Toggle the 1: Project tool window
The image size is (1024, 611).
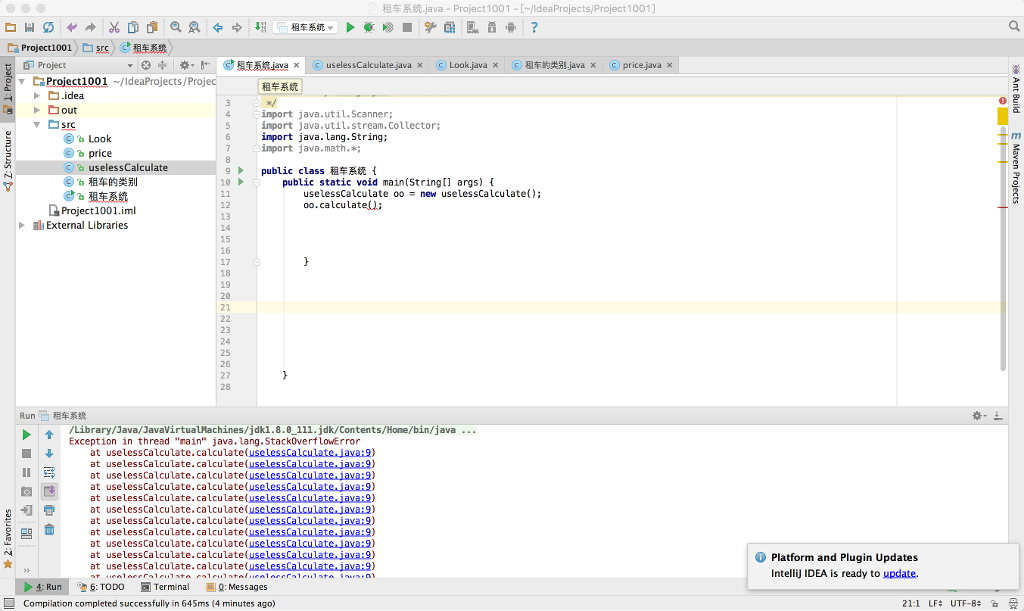coord(7,88)
